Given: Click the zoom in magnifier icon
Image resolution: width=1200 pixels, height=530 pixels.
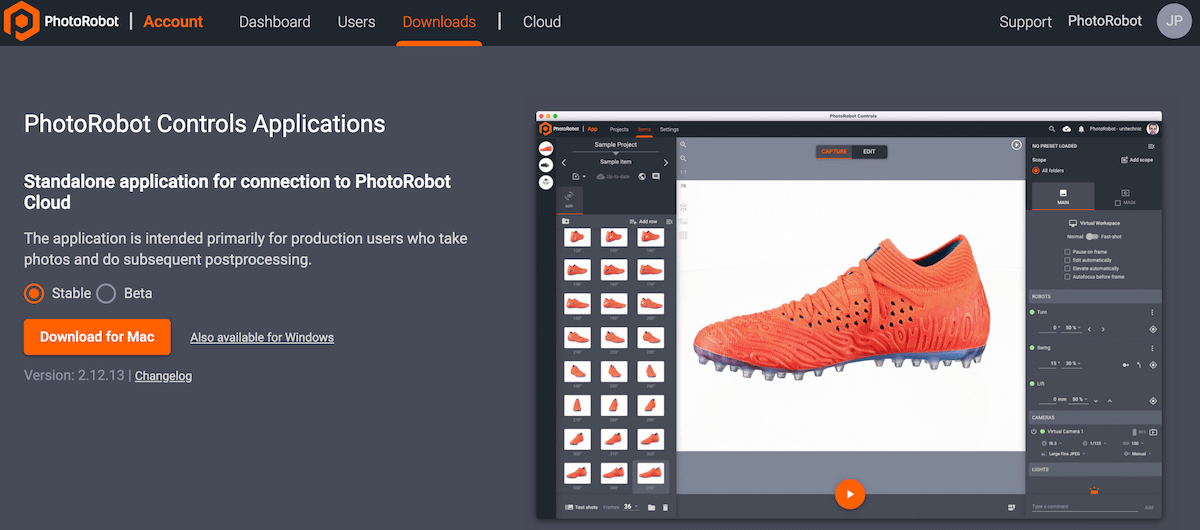Looking at the screenshot, I should [683, 144].
